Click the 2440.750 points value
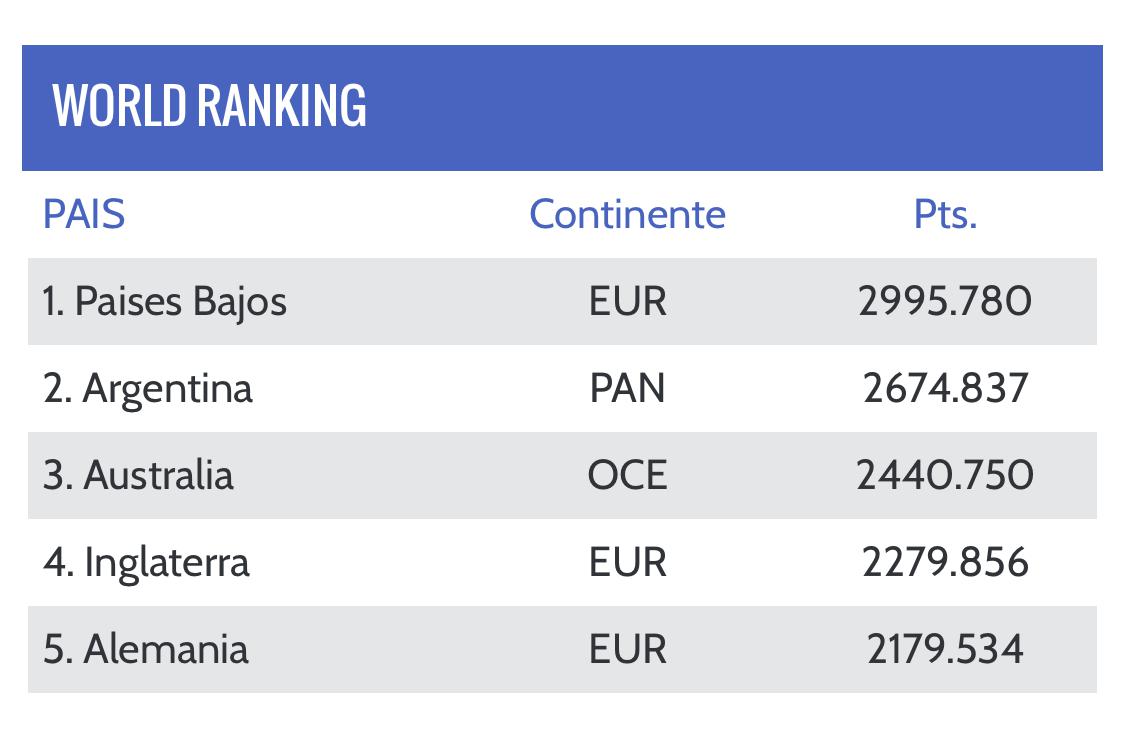The height and width of the screenshot is (740, 1125). [945, 475]
